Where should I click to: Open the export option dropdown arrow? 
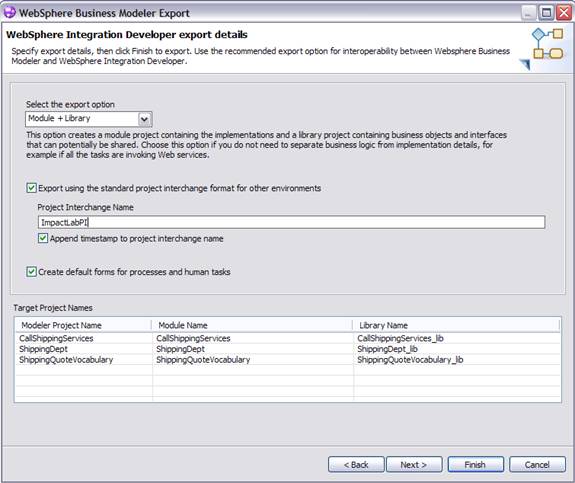pyautogui.click(x=144, y=119)
